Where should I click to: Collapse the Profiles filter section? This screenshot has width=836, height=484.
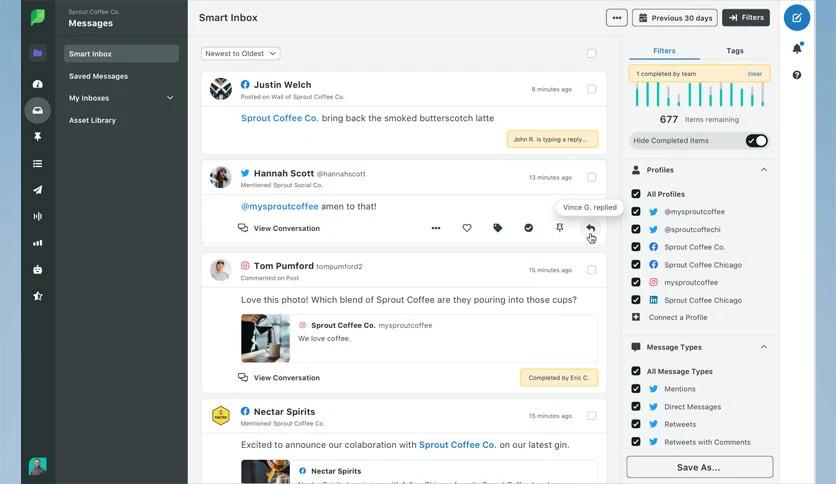[x=764, y=170]
